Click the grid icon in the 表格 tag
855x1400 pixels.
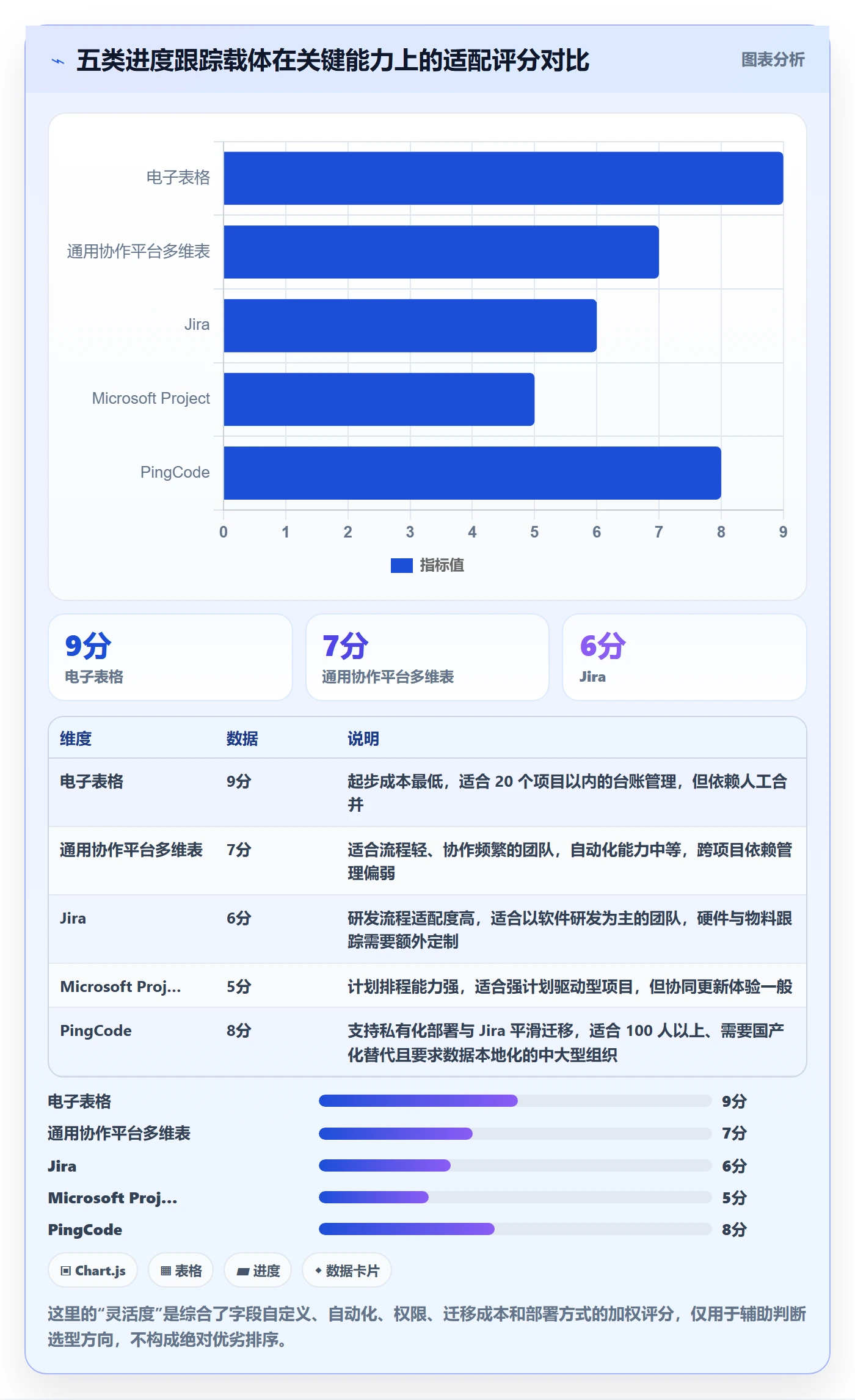tap(166, 1271)
